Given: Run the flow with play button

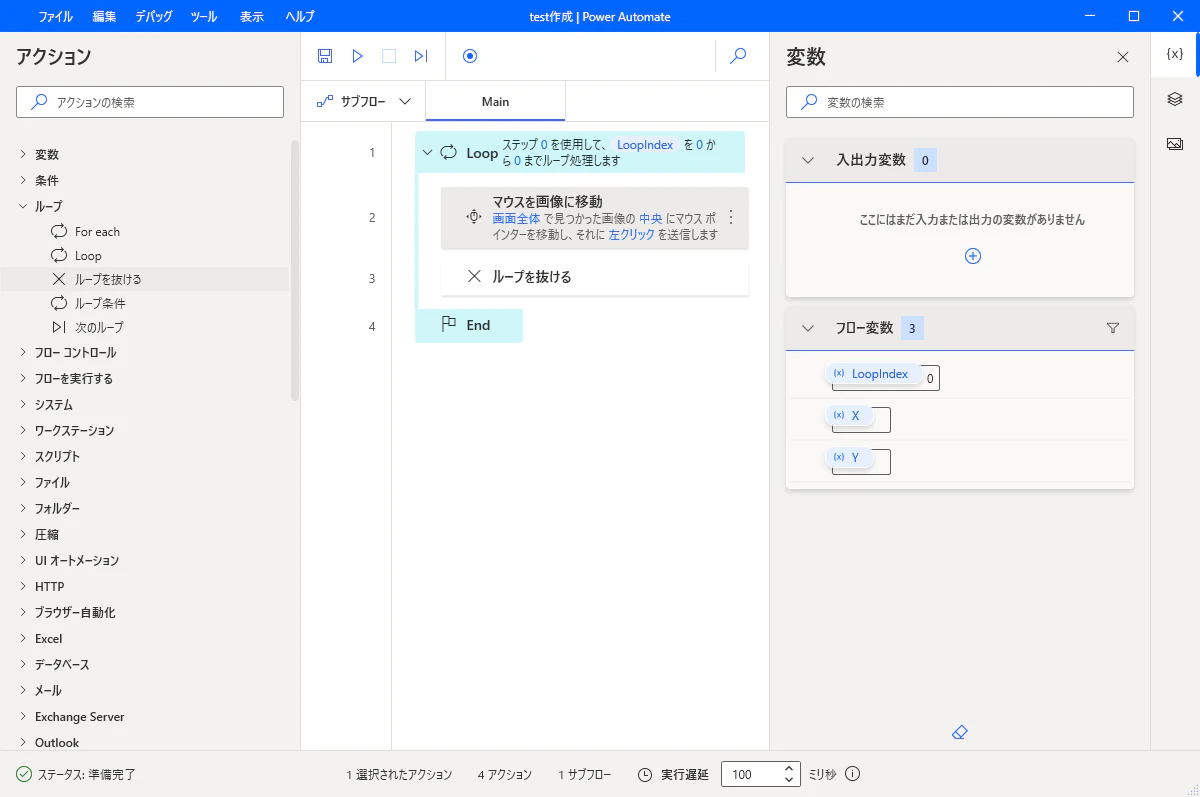Looking at the screenshot, I should (x=357, y=56).
